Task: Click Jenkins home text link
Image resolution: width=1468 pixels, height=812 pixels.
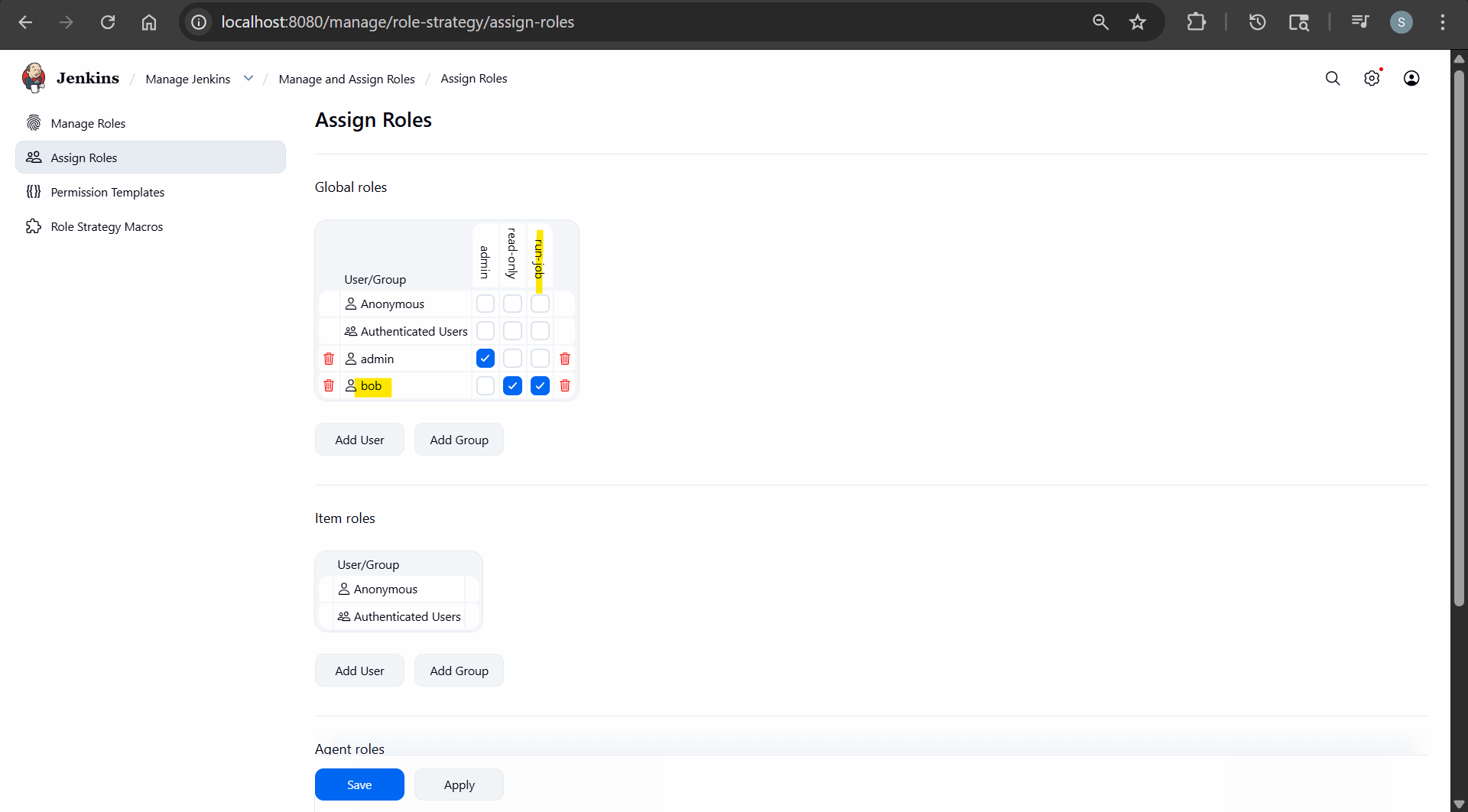Action: (x=88, y=78)
